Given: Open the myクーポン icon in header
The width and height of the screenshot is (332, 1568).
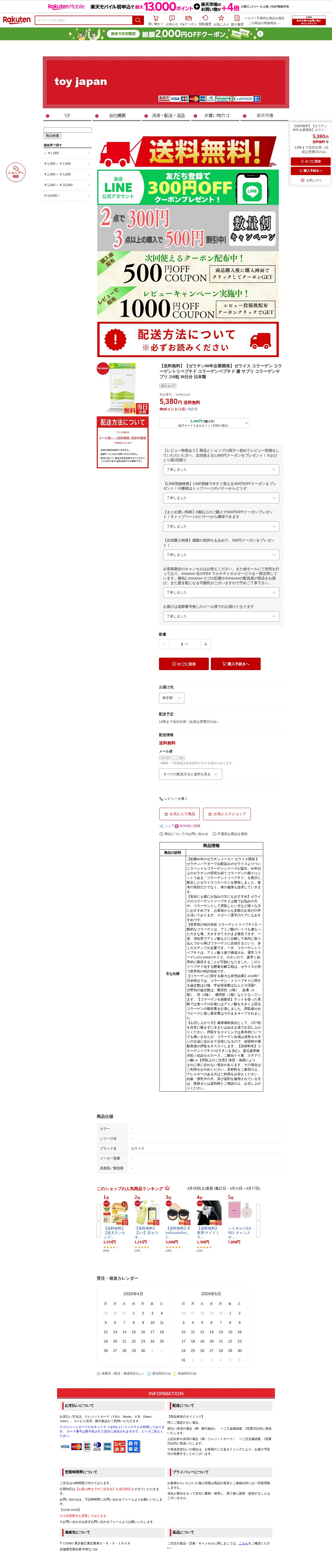Looking at the screenshot, I should 189,20.
